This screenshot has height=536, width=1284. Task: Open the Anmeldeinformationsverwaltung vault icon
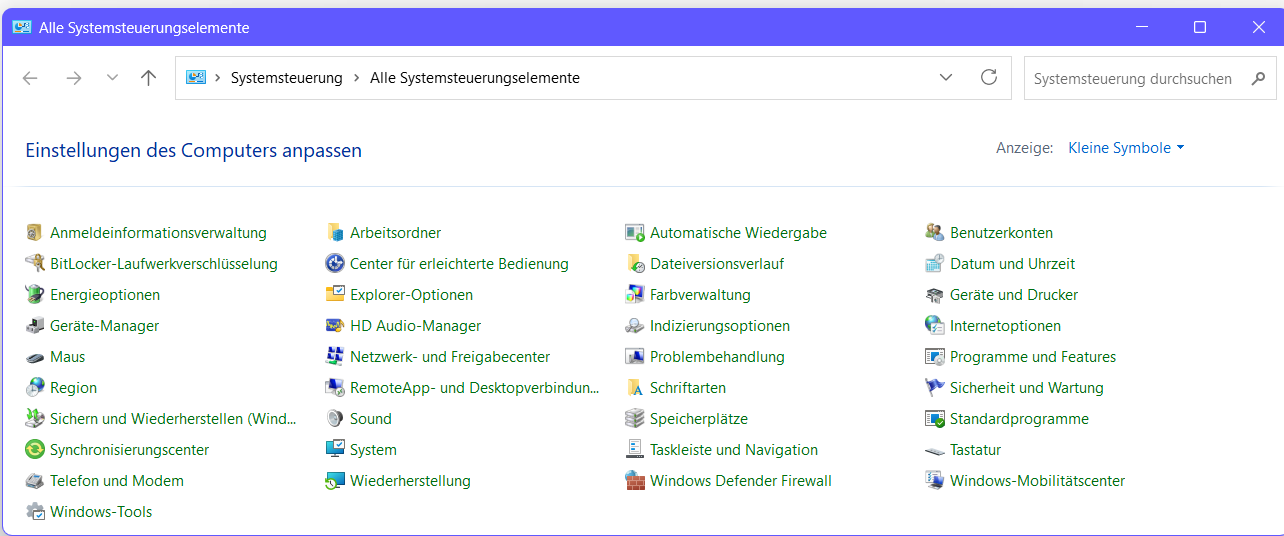pyautogui.click(x=35, y=233)
